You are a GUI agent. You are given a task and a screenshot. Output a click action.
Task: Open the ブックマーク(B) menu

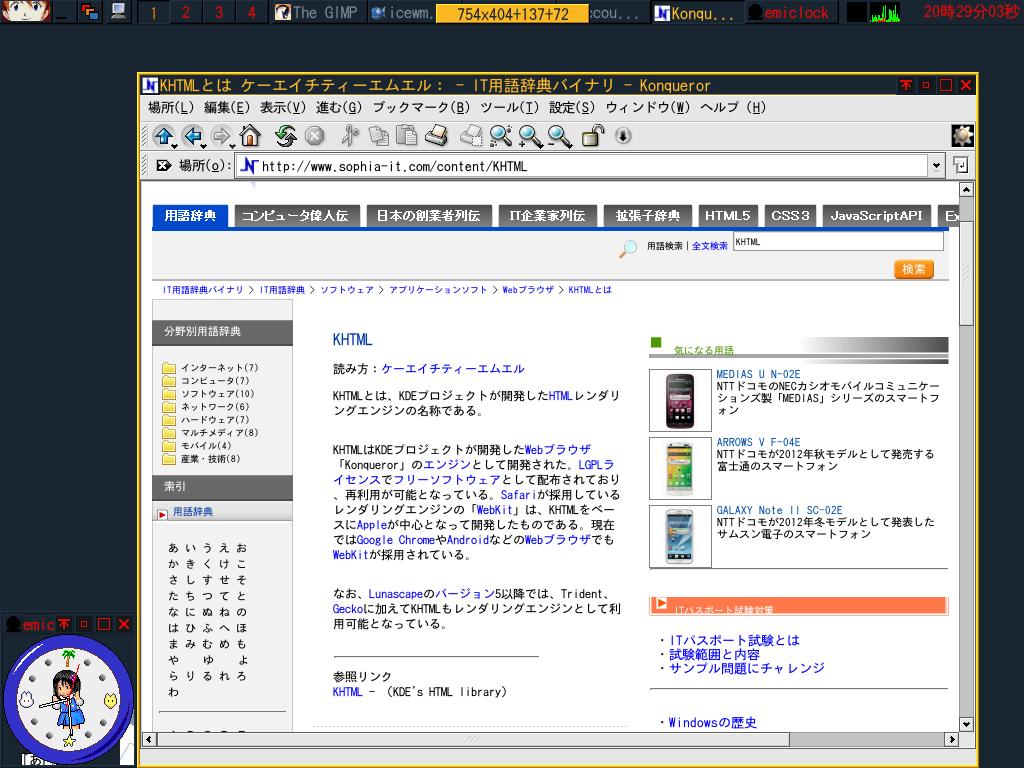tap(420, 108)
